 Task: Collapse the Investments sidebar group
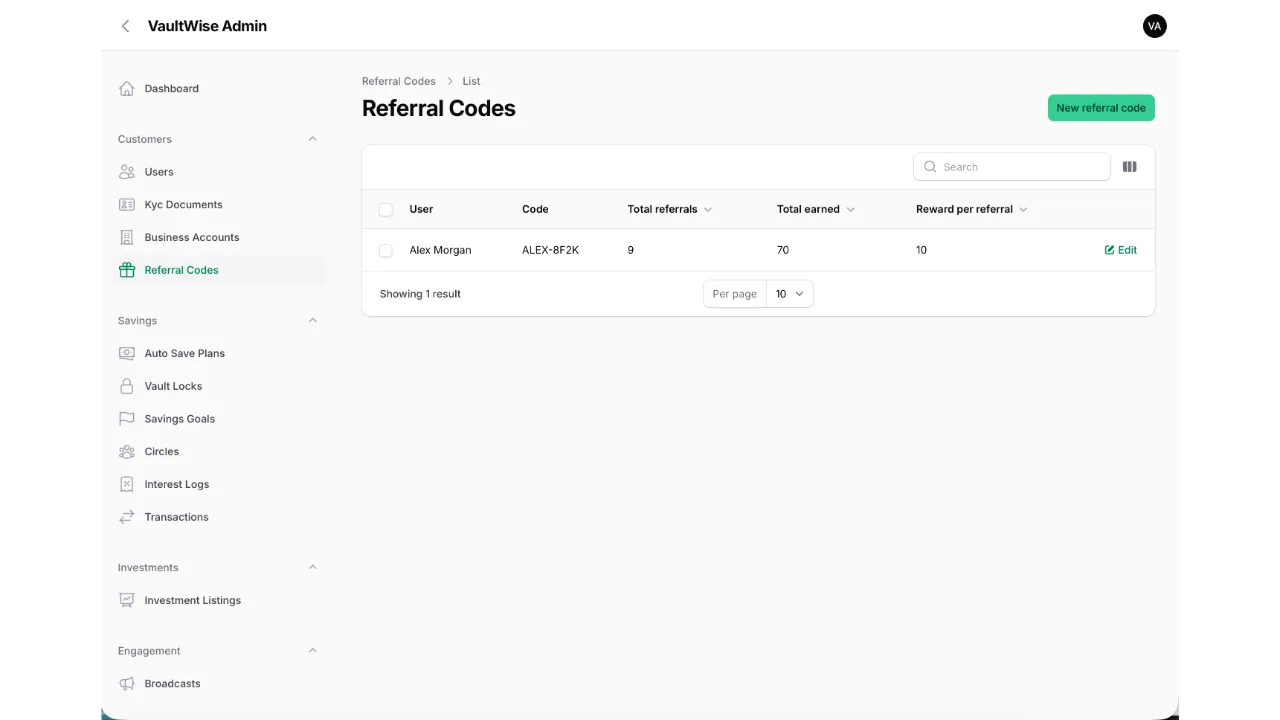coord(312,567)
